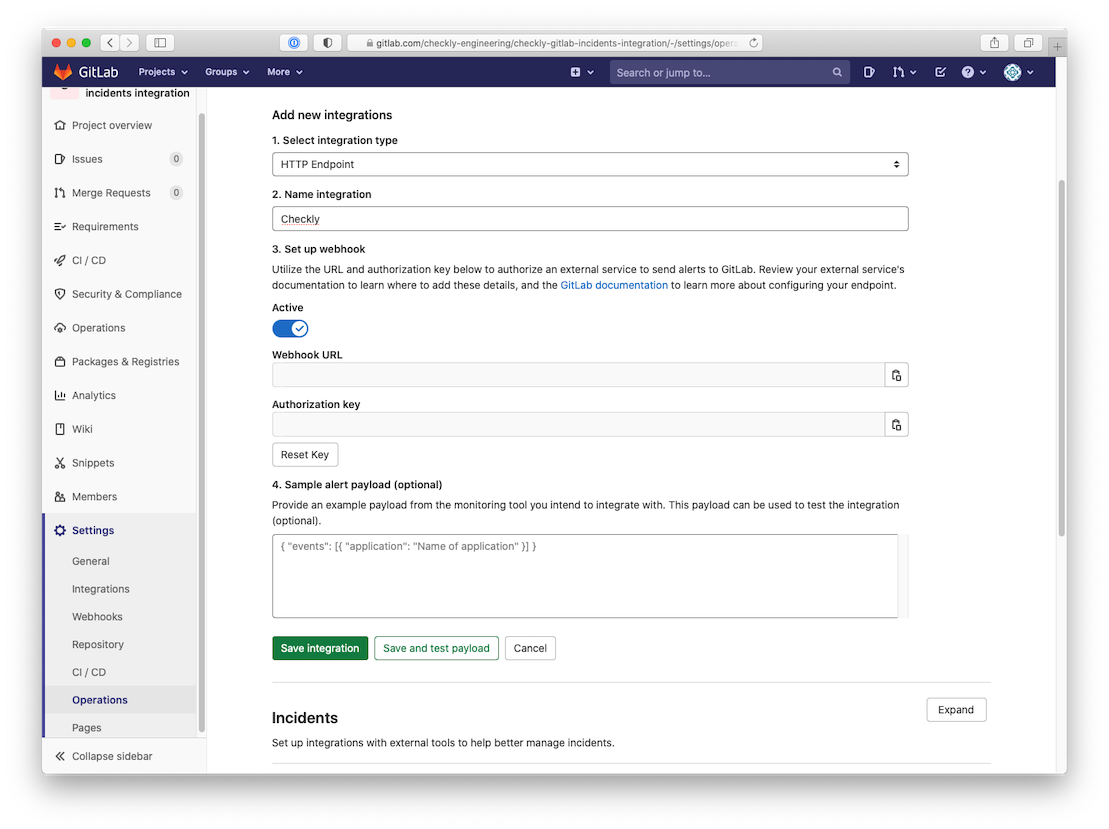Screen dimensions: 1109x829
Task: Open the To-Do list icon
Action: point(939,71)
